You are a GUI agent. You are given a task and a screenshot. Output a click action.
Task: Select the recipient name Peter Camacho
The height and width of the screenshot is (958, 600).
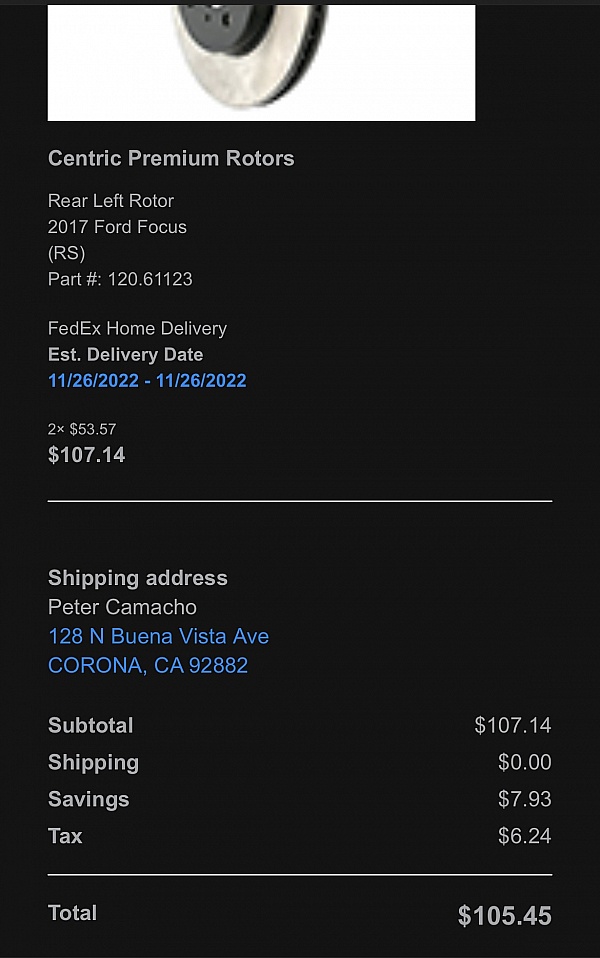pyautogui.click(x=122, y=607)
